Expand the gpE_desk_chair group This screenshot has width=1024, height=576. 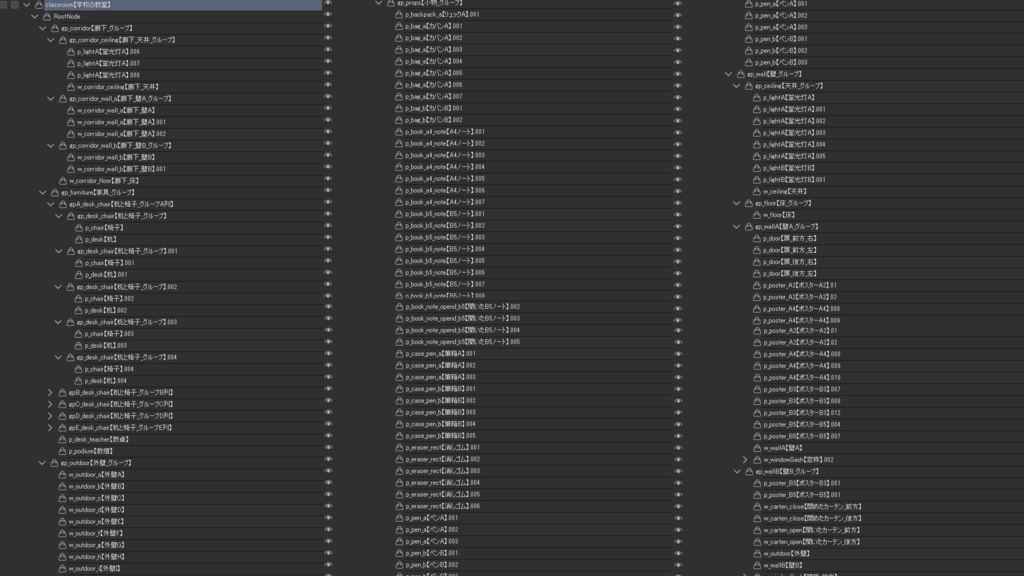(x=50, y=428)
